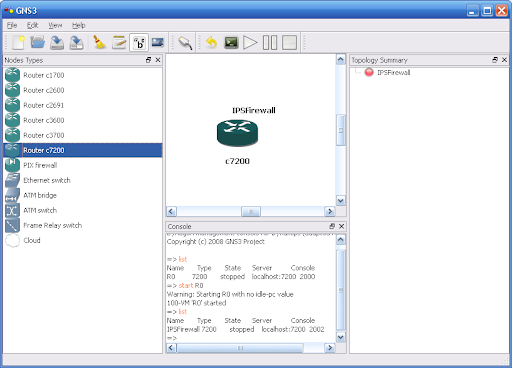Click canvas vertical scrollbar thumb
512x368 pixels.
point(341,130)
